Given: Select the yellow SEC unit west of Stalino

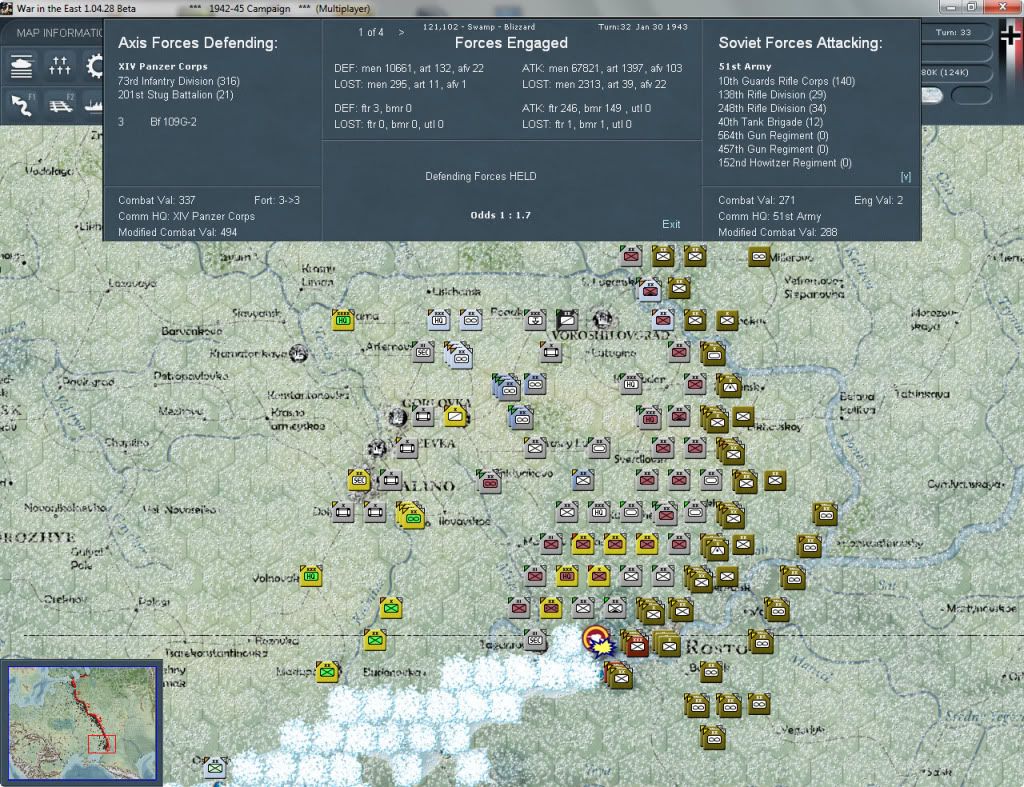Looking at the screenshot, I should (359, 479).
